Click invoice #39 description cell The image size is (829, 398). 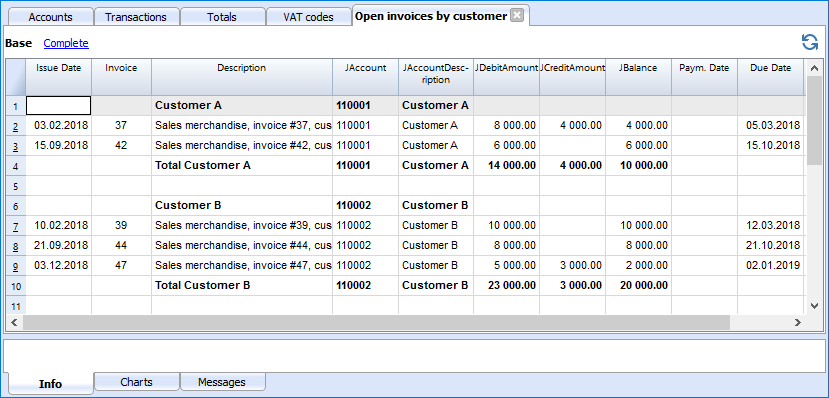coord(242,226)
